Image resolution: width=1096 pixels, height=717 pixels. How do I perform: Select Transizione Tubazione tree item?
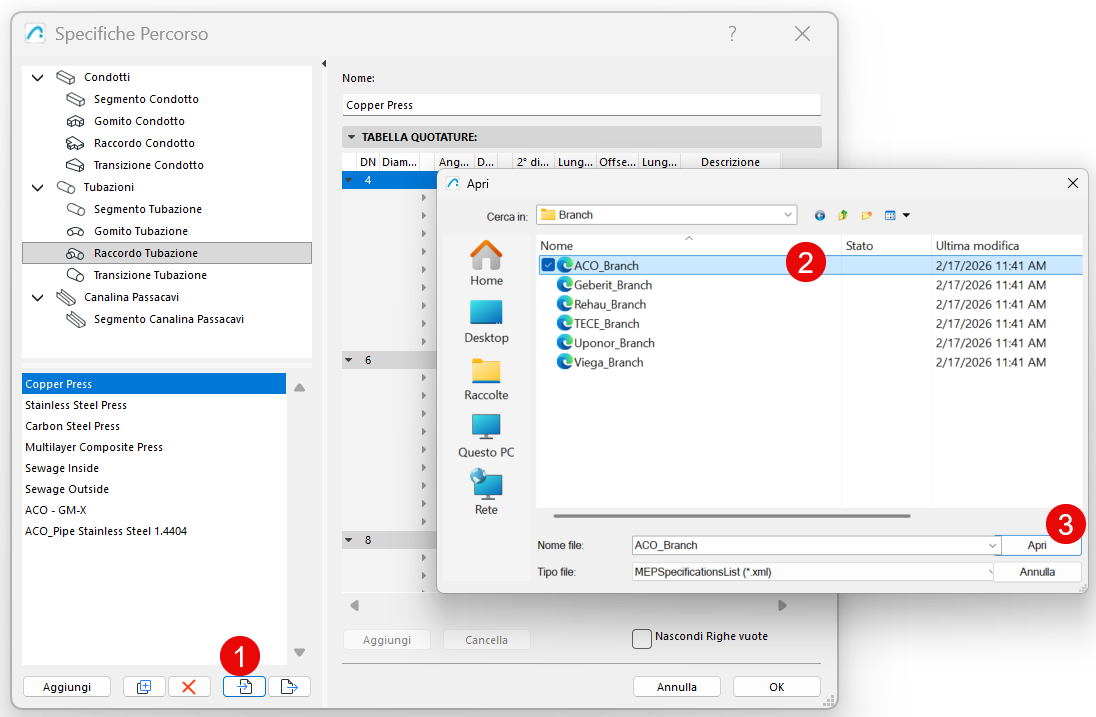point(150,275)
